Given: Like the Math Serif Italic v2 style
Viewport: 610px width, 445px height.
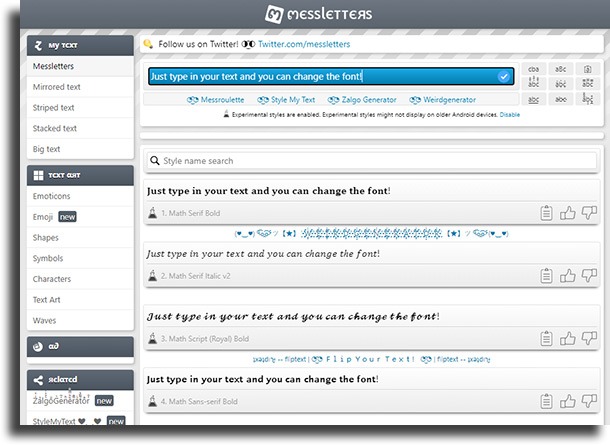Looking at the screenshot, I should (568, 276).
